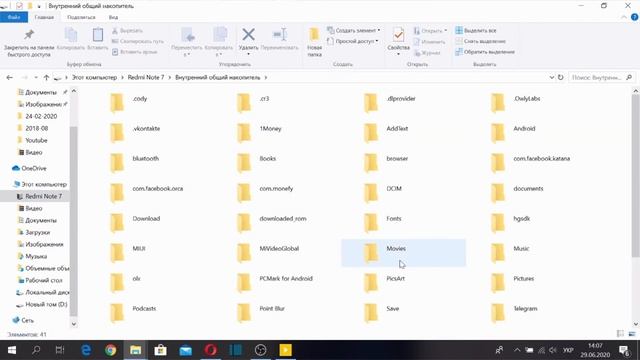
Task: Collapse the ribbon with chevron
Action: click(624, 17)
